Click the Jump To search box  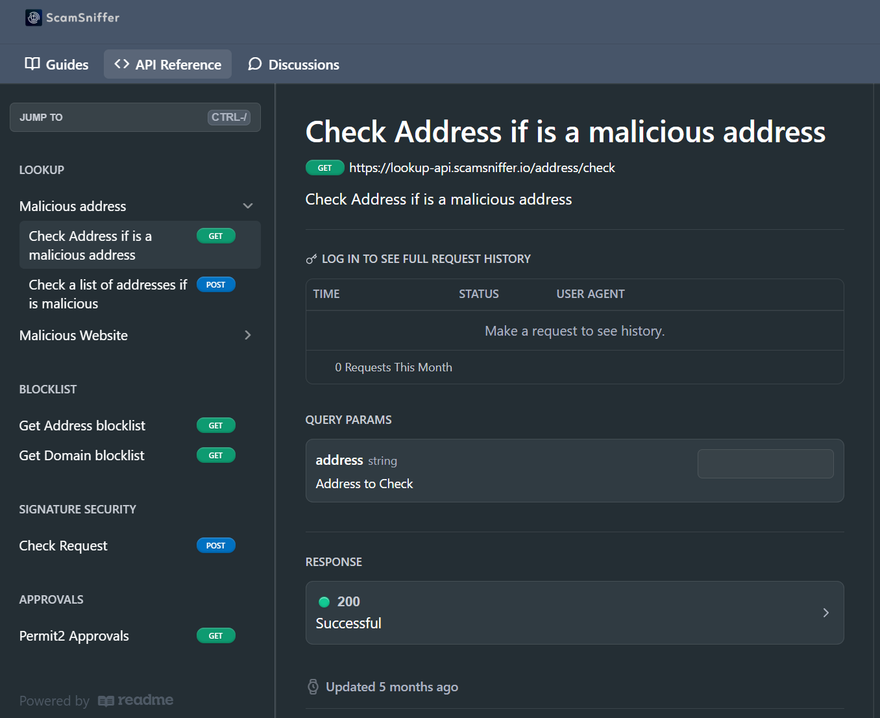pyautogui.click(x=135, y=117)
